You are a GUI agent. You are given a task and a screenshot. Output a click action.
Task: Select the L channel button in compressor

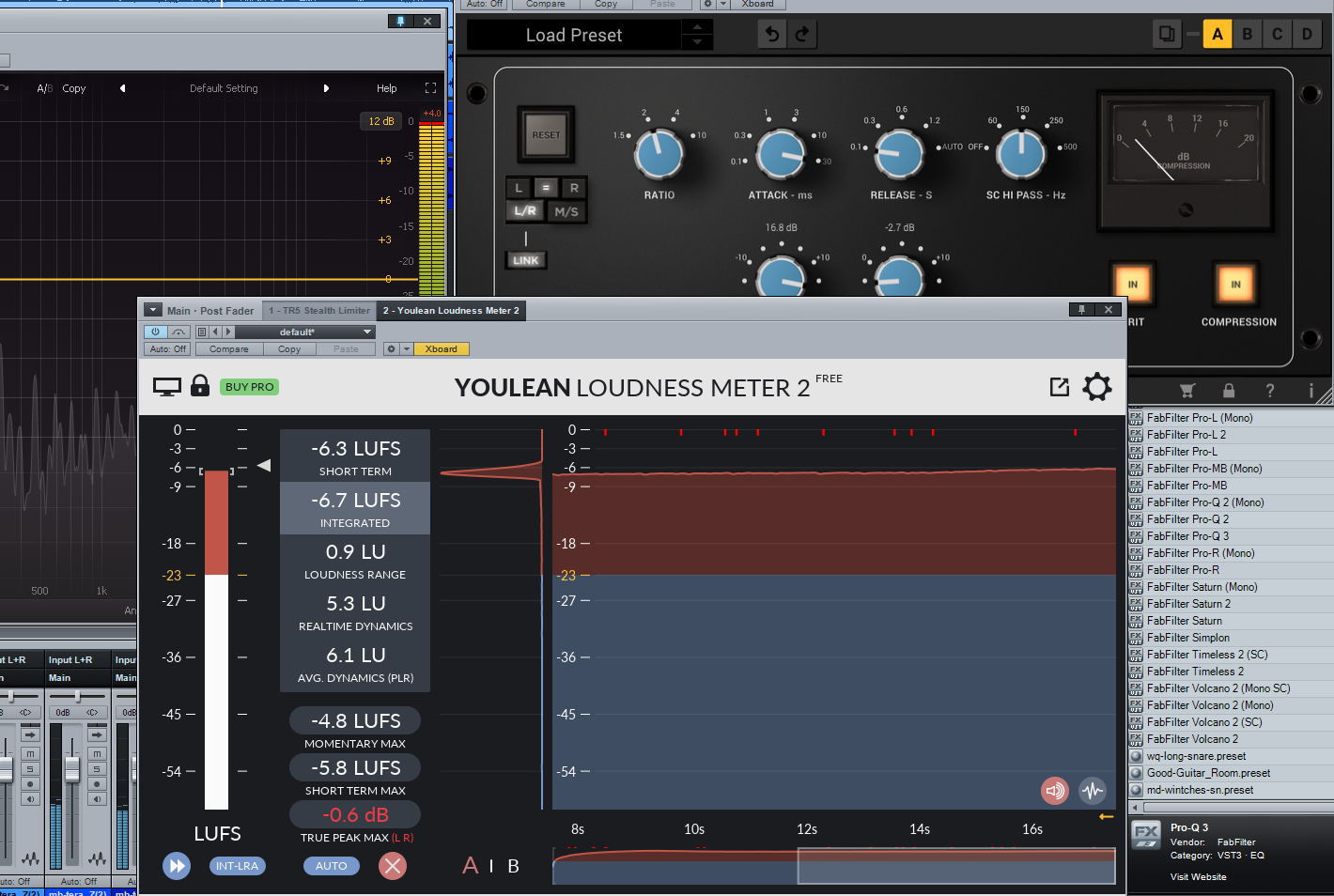click(519, 188)
